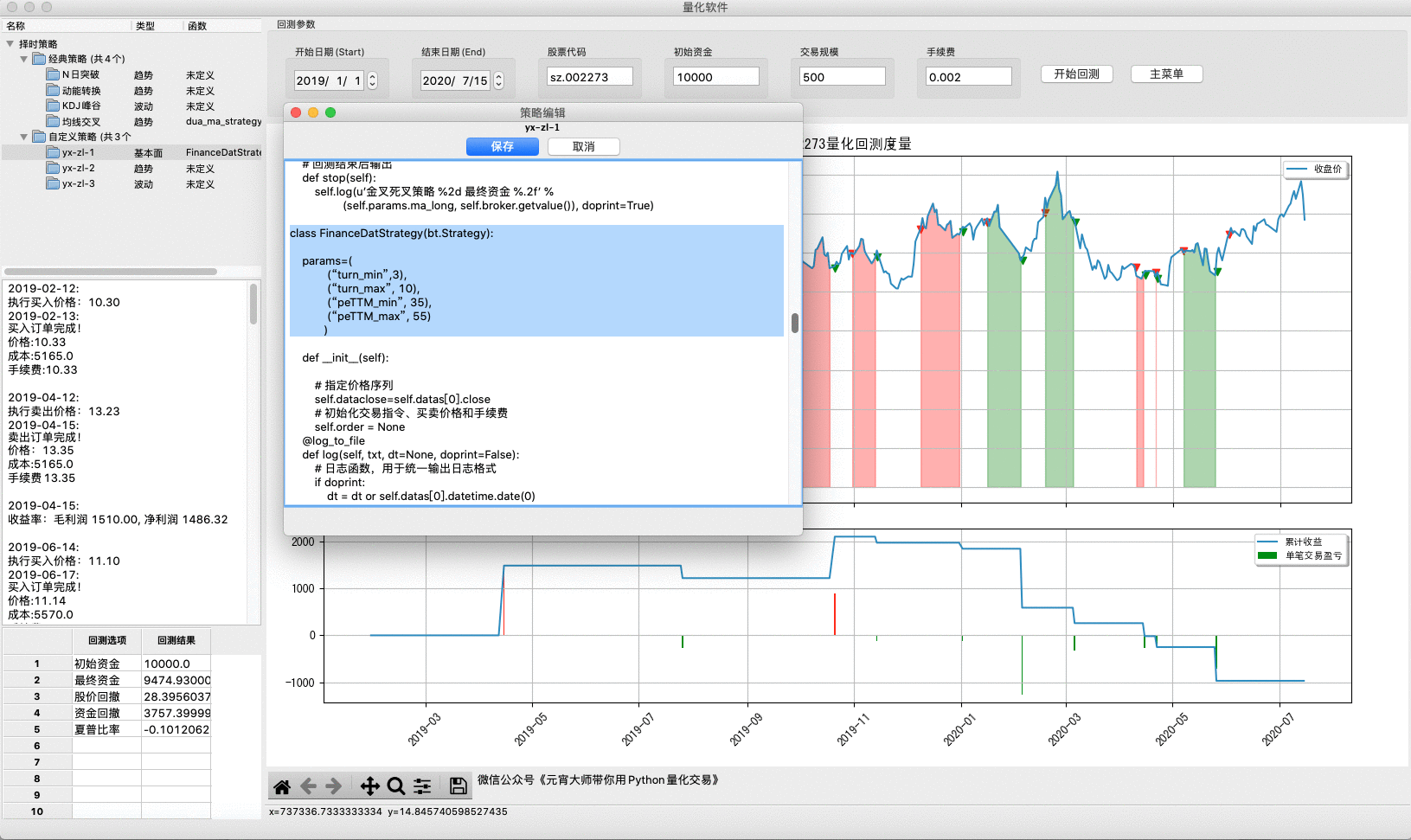
Task: Click the 最终资金 result cell
Action: pyautogui.click(x=176, y=681)
